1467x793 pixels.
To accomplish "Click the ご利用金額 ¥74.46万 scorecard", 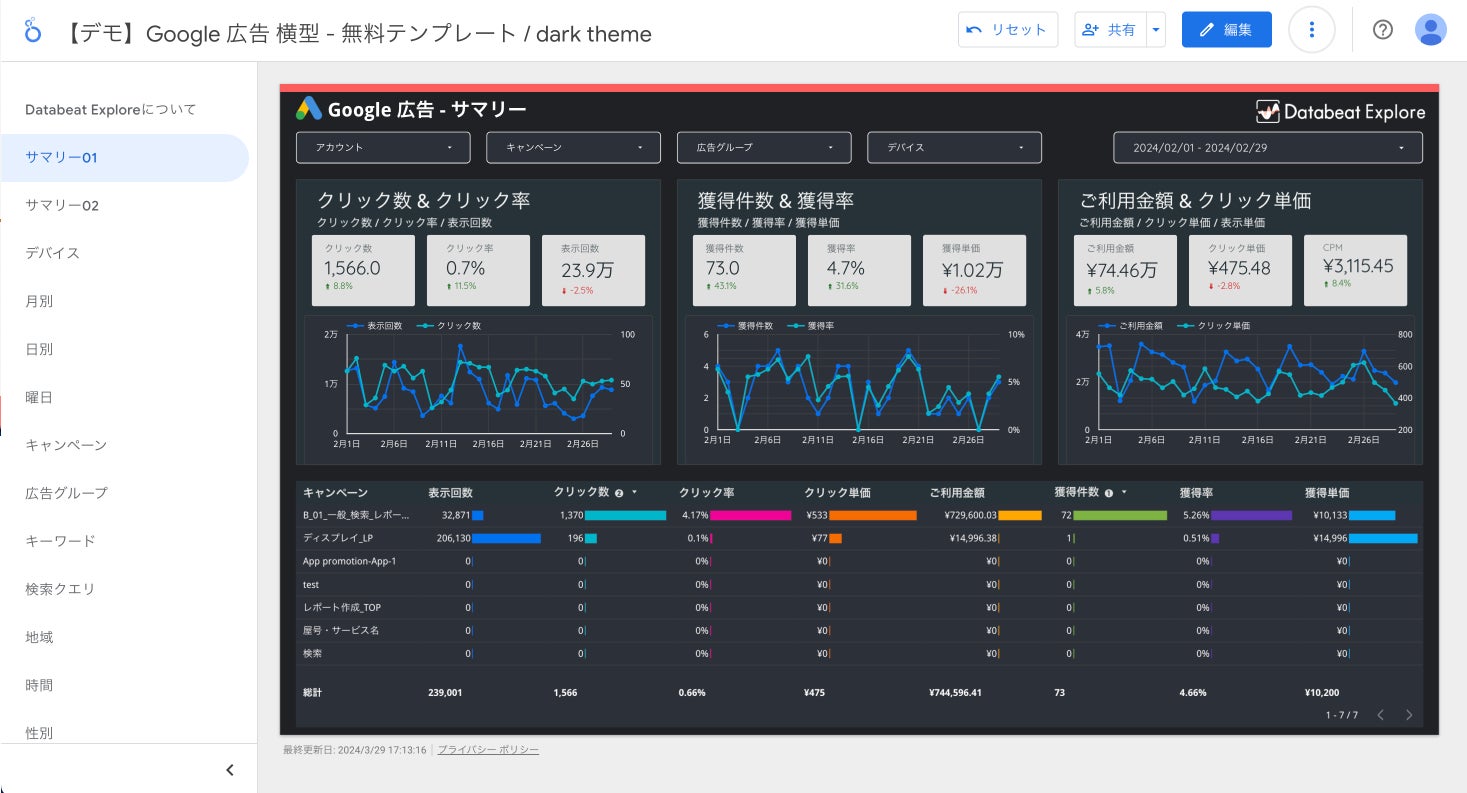I will tap(1125, 270).
